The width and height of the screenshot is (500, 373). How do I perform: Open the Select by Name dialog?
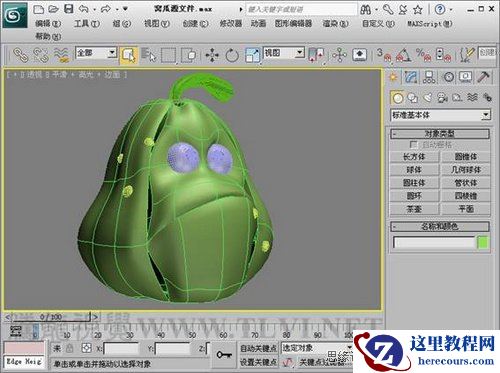[148, 55]
